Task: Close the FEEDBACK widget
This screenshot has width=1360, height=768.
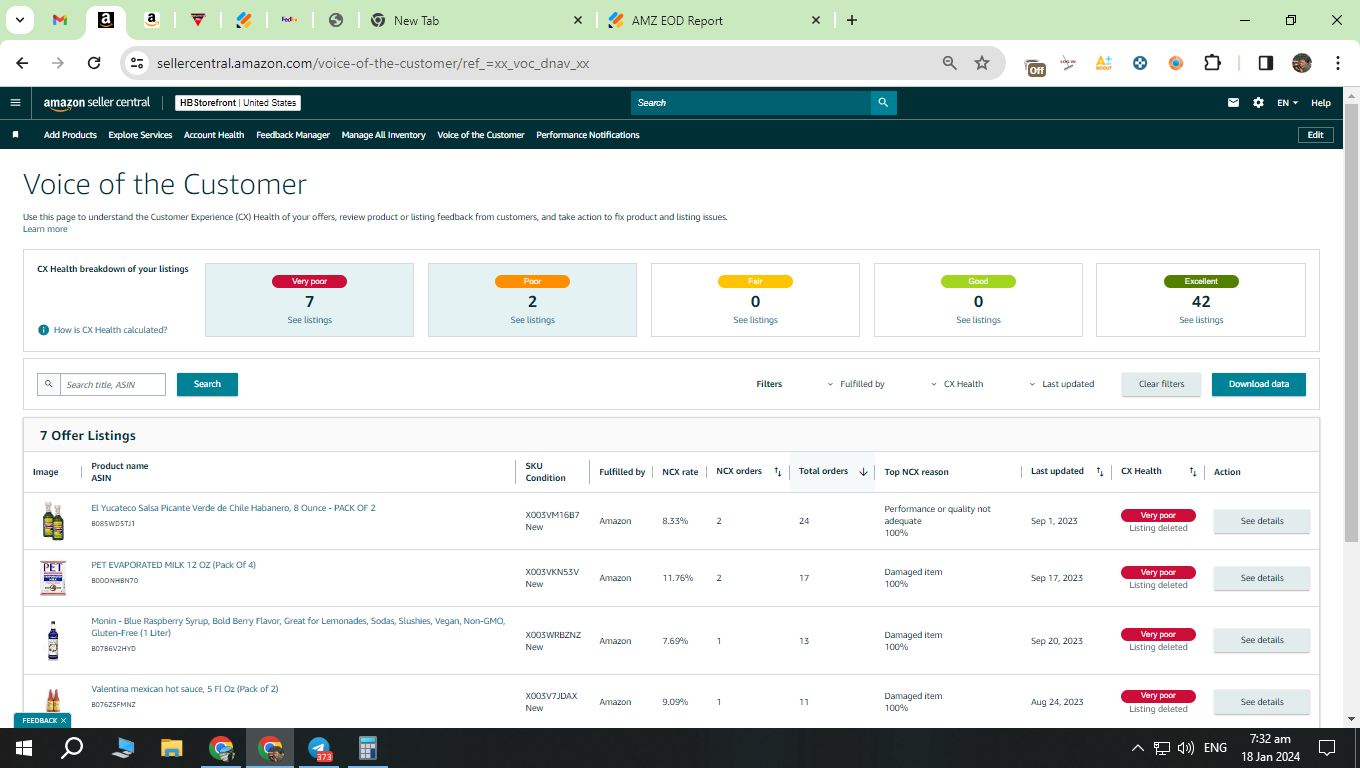Action: [63, 721]
